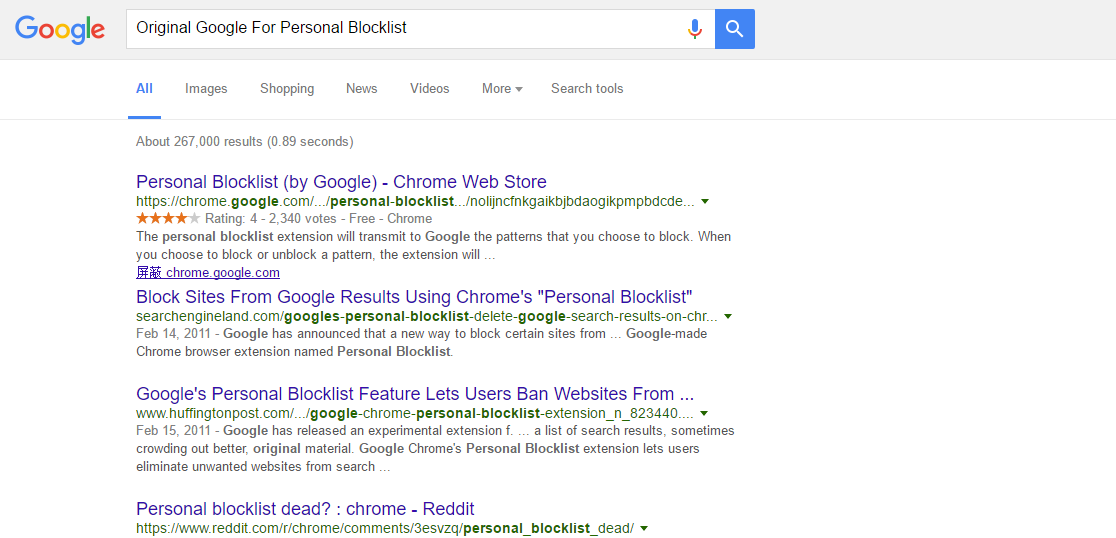Click the block chrome.google.com link
This screenshot has width=1116, height=538.
208,273
